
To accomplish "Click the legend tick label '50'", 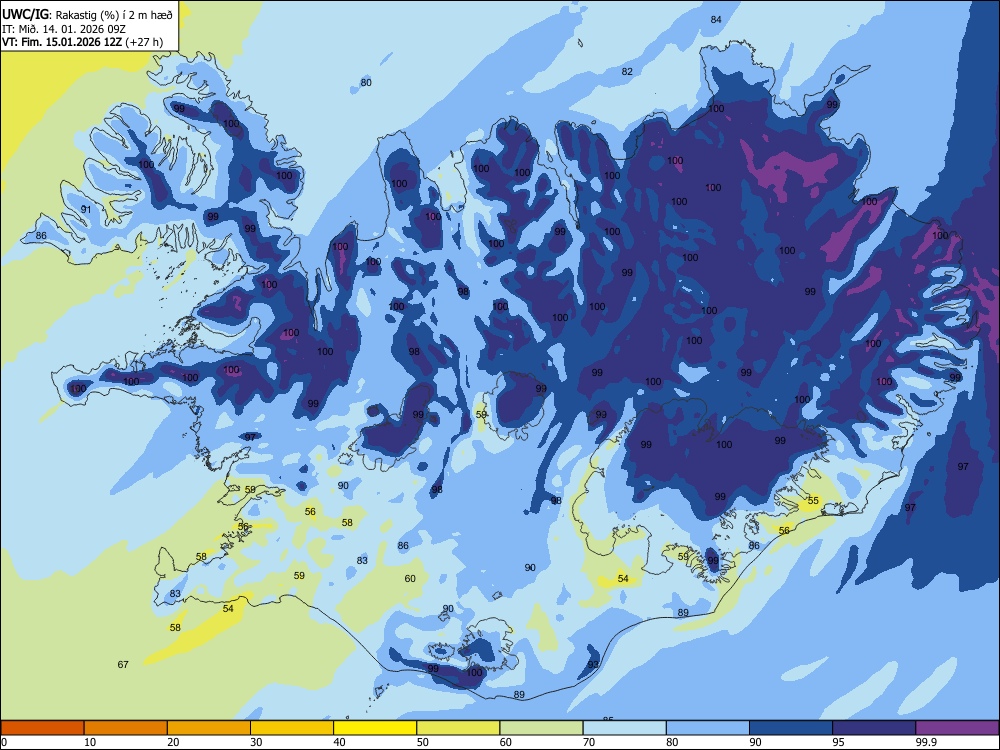I will (x=423, y=742).
